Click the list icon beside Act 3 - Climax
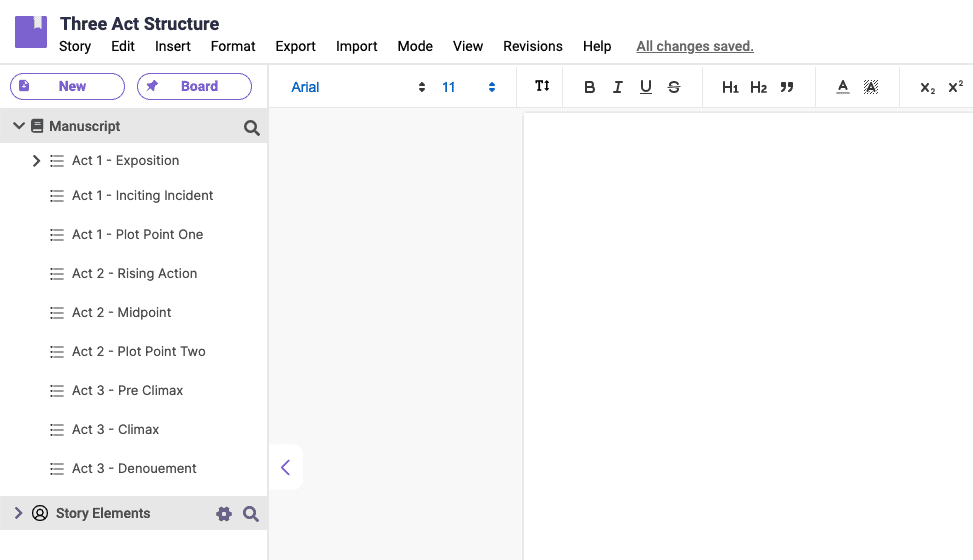This screenshot has width=973, height=560. point(56,430)
